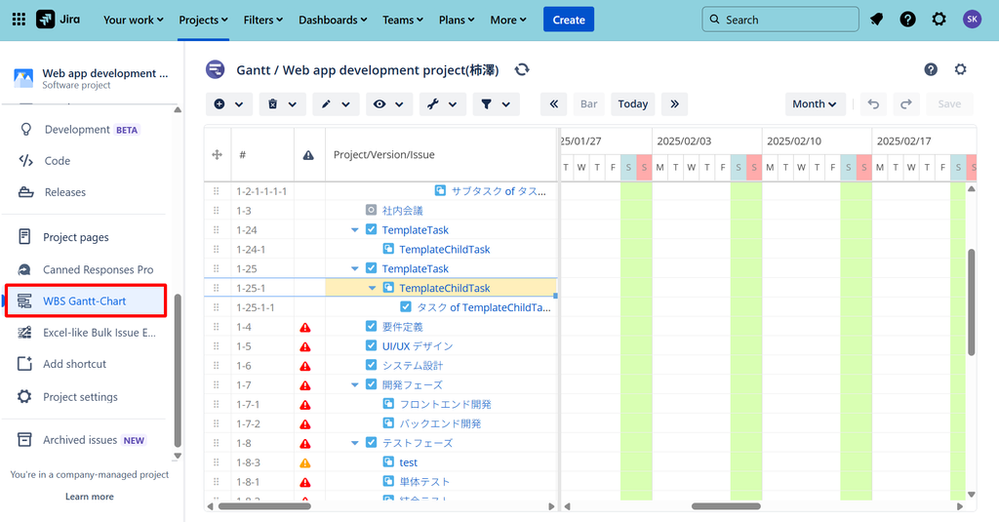Click checkbox icon of 1-24 TemplateTask
The height and width of the screenshot is (522, 999).
371,229
